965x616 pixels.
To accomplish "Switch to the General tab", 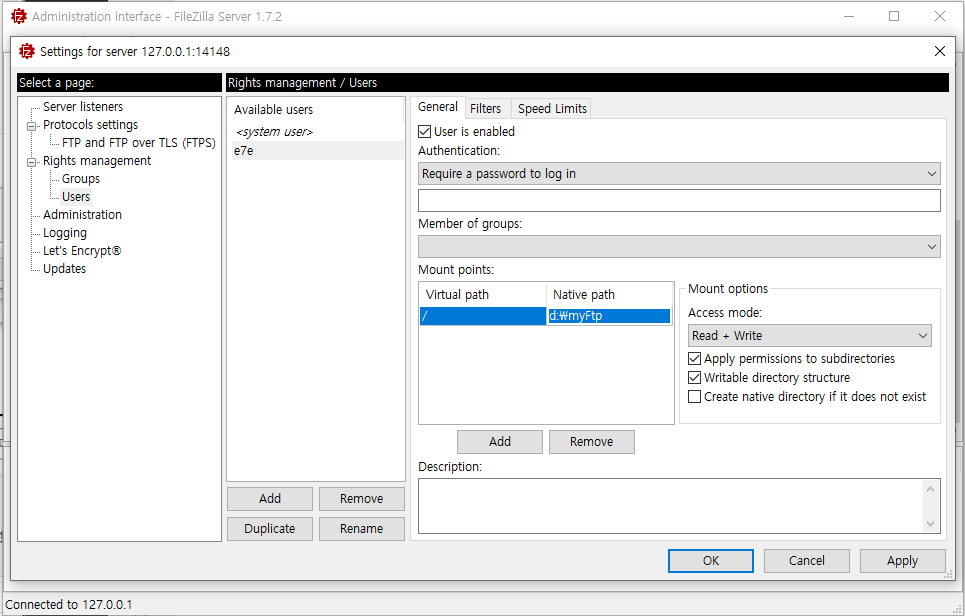I will tap(438, 107).
